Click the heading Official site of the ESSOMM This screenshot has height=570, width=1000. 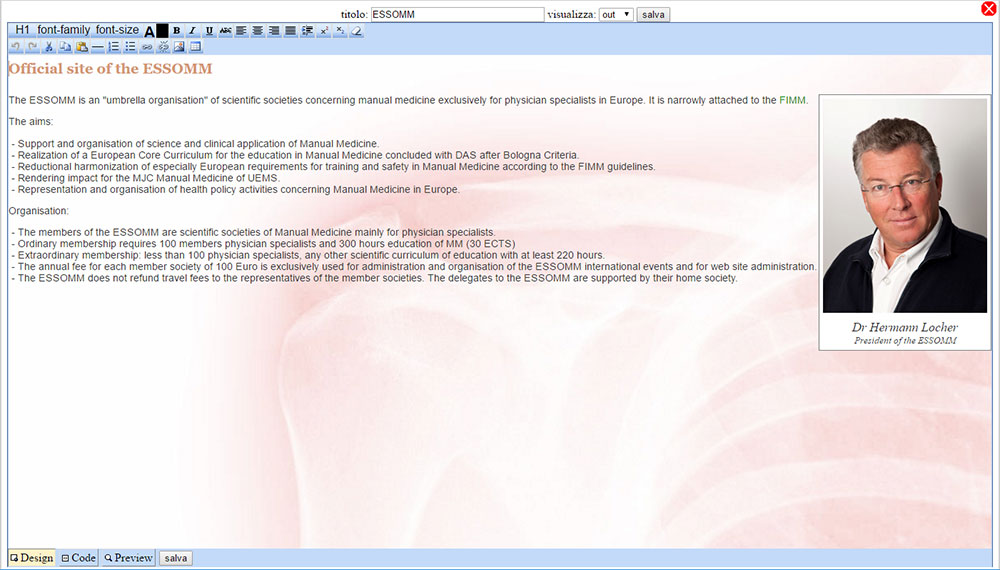click(110, 69)
